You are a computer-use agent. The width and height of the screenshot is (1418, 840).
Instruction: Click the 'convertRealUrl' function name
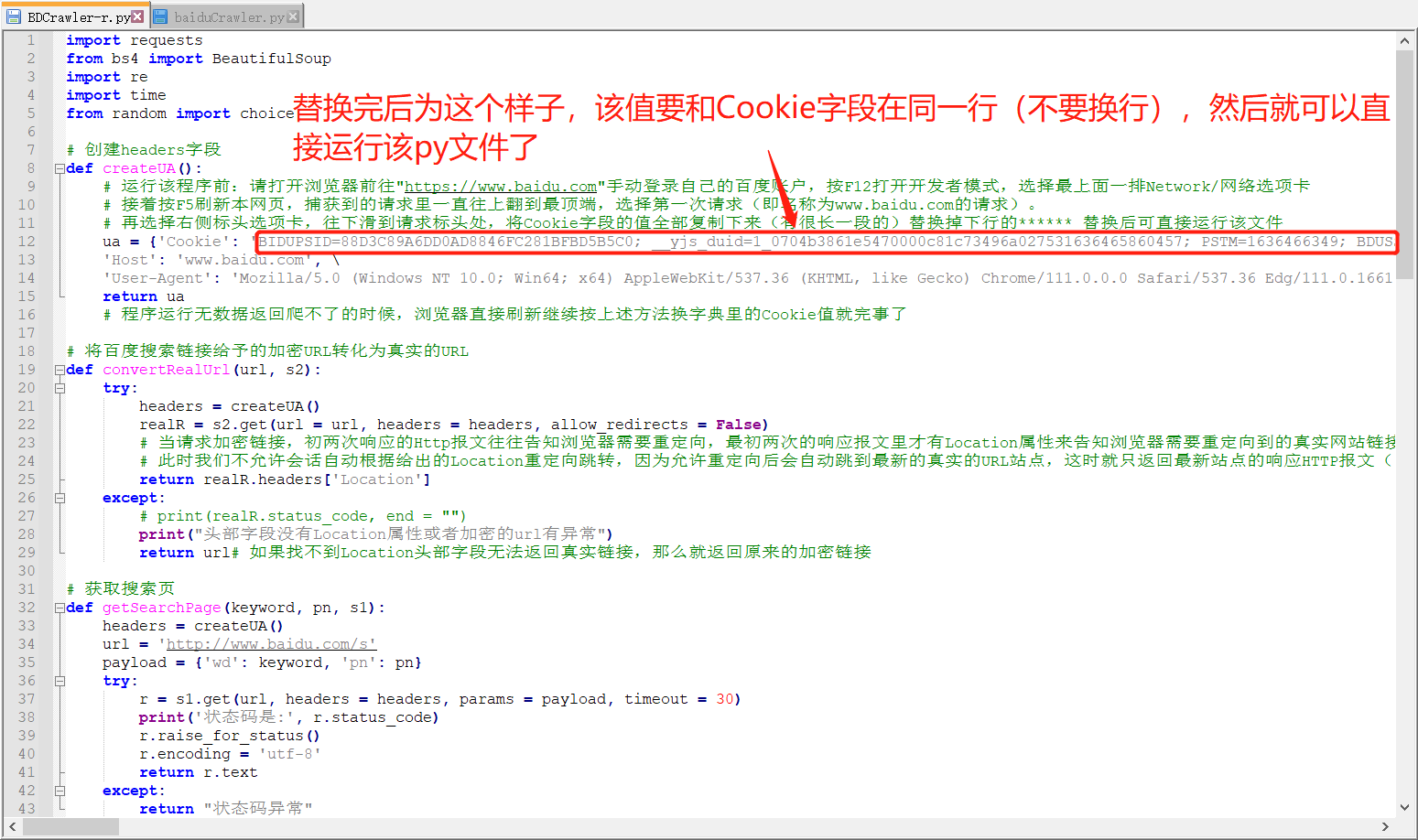tap(167, 370)
